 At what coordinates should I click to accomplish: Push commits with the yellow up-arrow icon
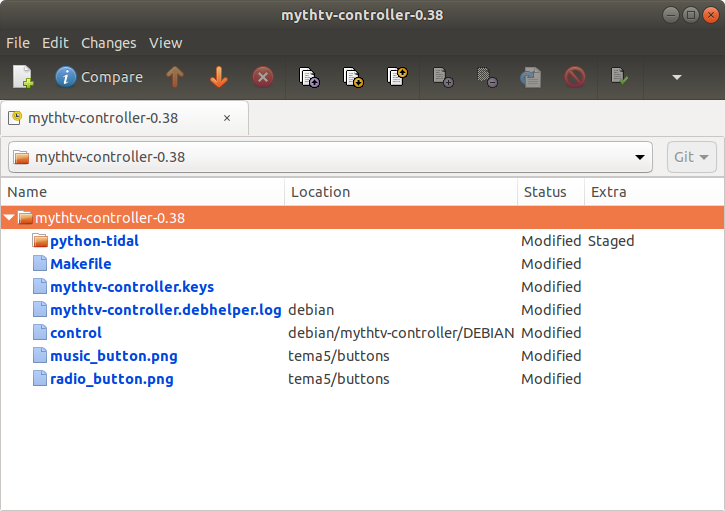(x=397, y=77)
